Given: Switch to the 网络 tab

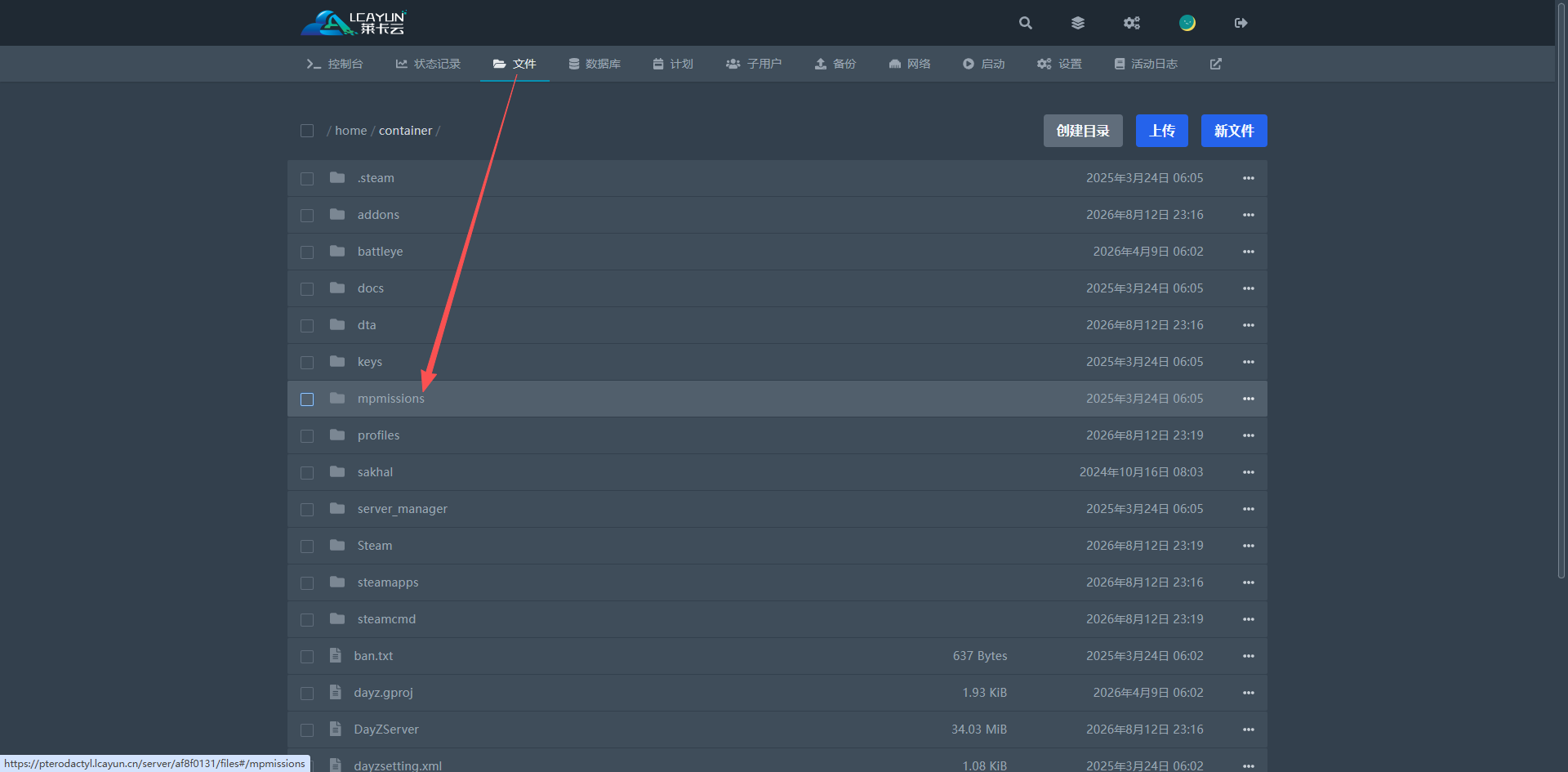Looking at the screenshot, I should click(x=910, y=64).
